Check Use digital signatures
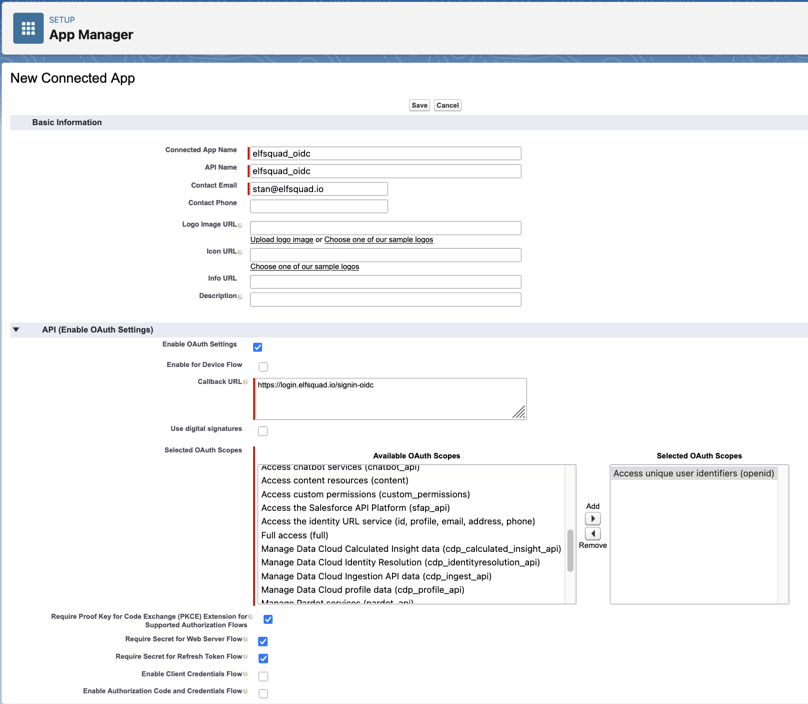 263,431
